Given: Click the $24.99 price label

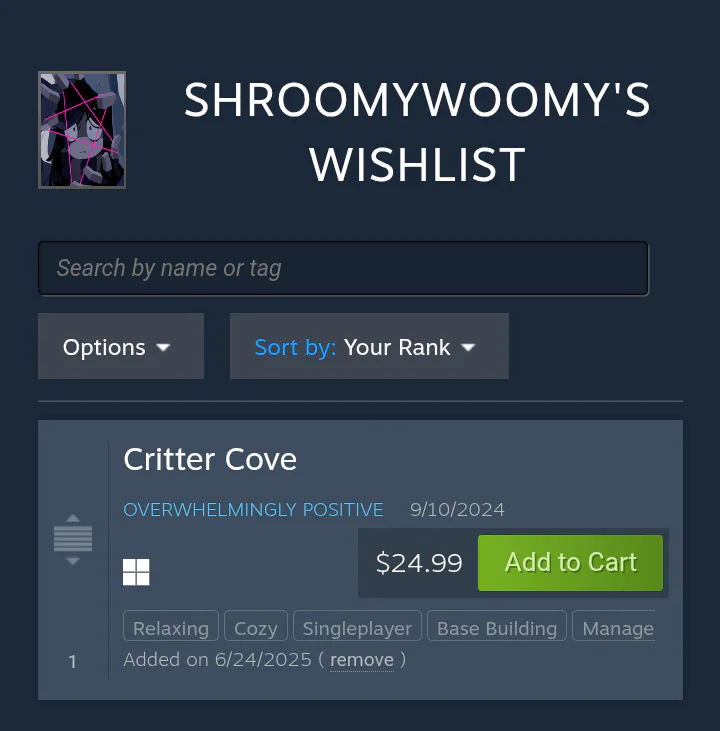Looking at the screenshot, I should coord(419,563).
